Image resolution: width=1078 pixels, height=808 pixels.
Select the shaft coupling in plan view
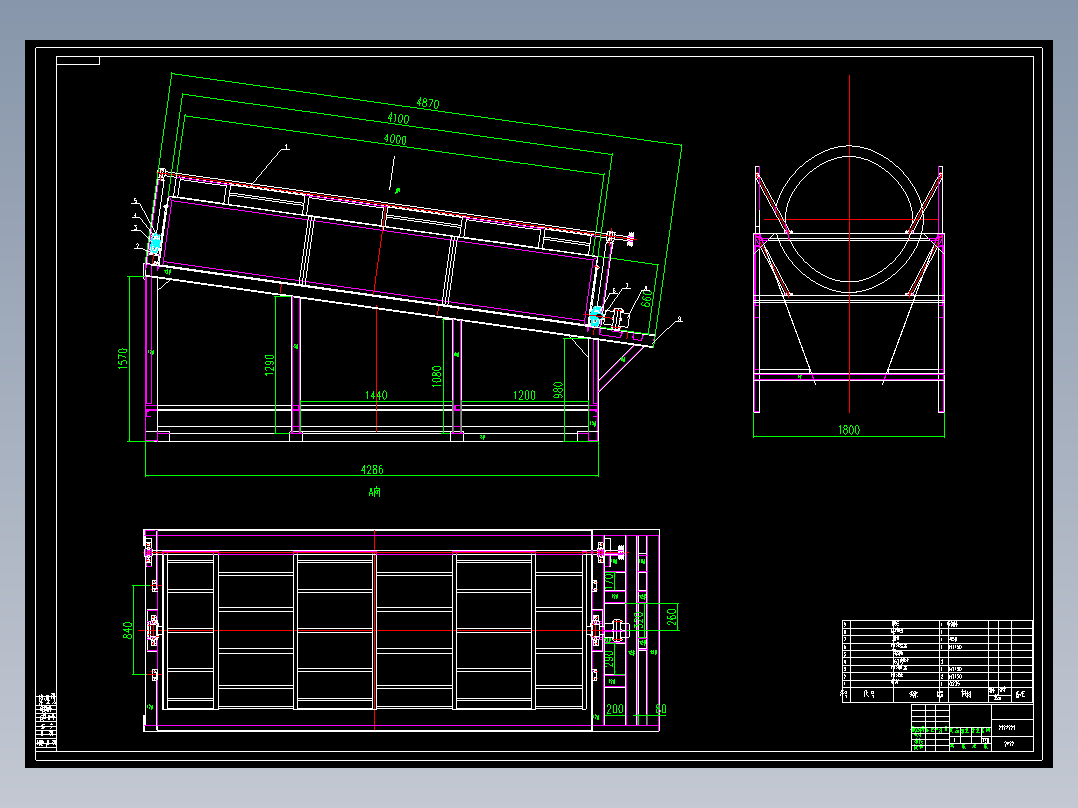click(618, 630)
